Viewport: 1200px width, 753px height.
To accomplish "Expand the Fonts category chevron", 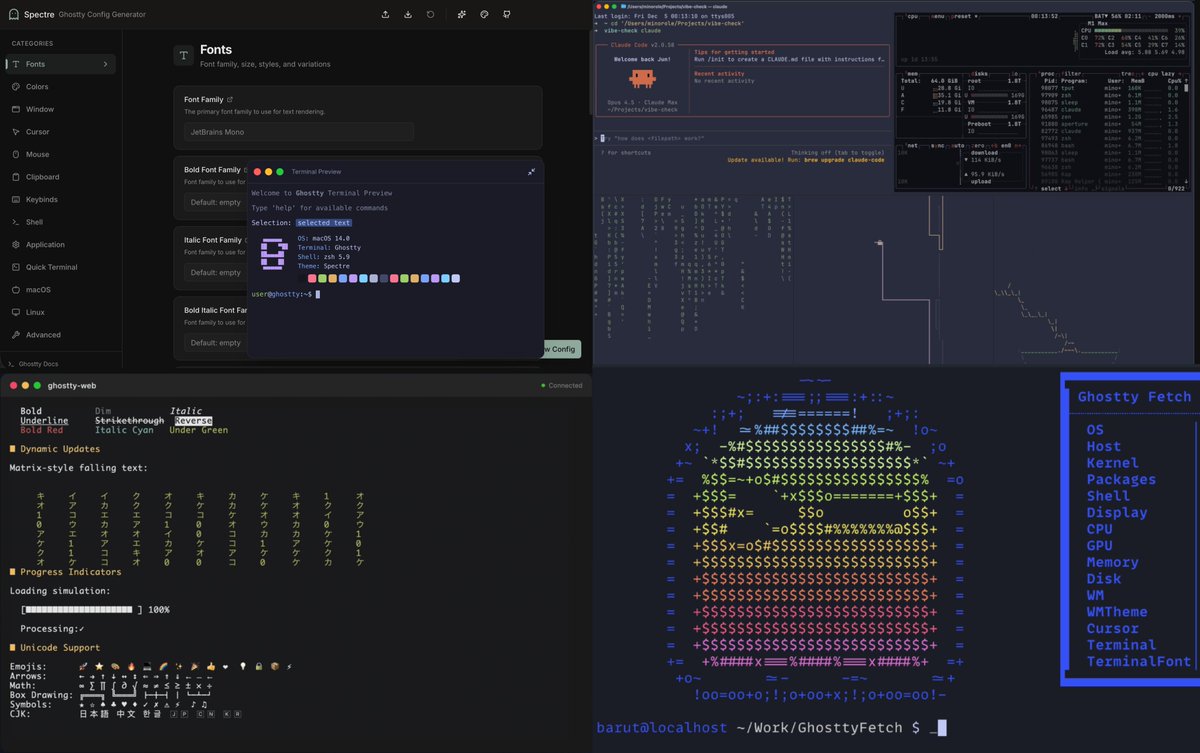I will 105,64.
